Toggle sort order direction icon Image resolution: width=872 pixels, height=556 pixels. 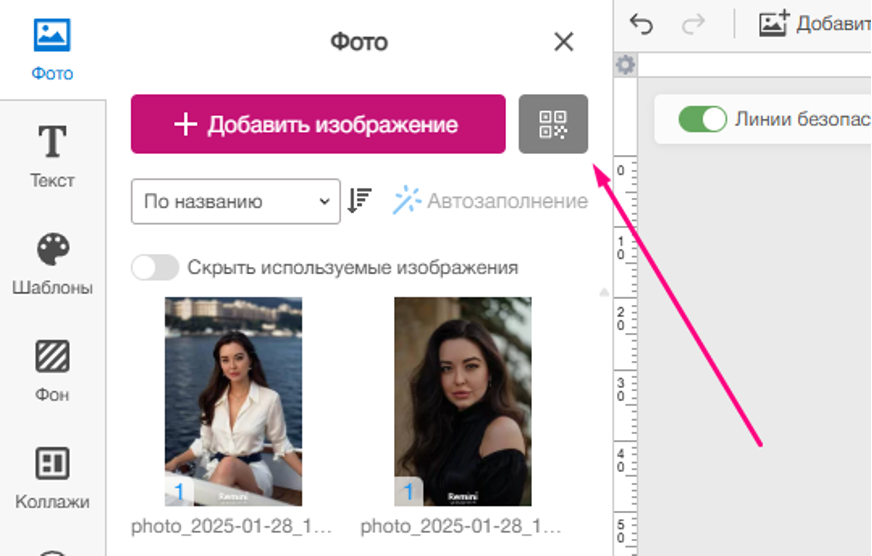(359, 201)
